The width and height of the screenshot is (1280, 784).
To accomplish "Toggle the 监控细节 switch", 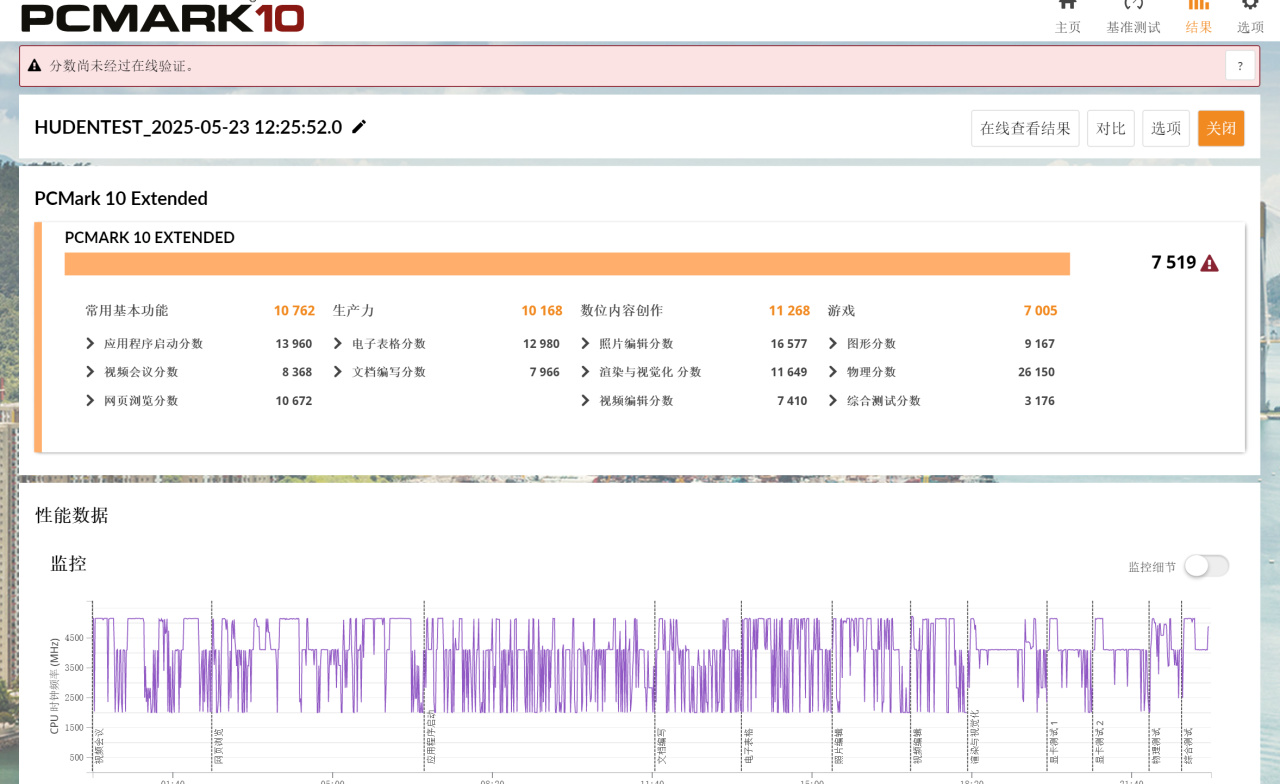I will click(x=1206, y=566).
